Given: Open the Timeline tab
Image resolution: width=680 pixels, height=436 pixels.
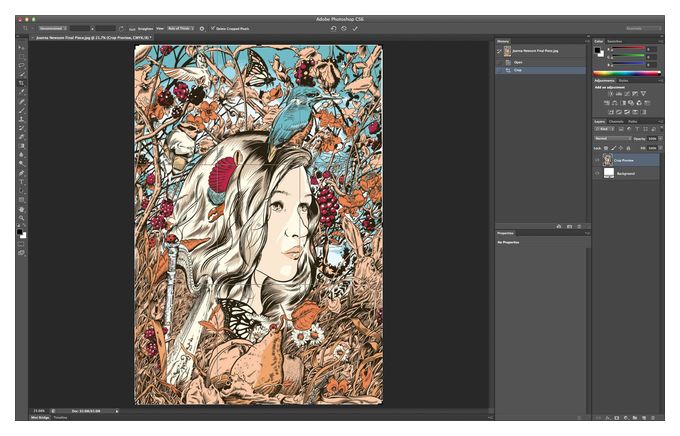Looking at the screenshot, I should click(x=60, y=417).
